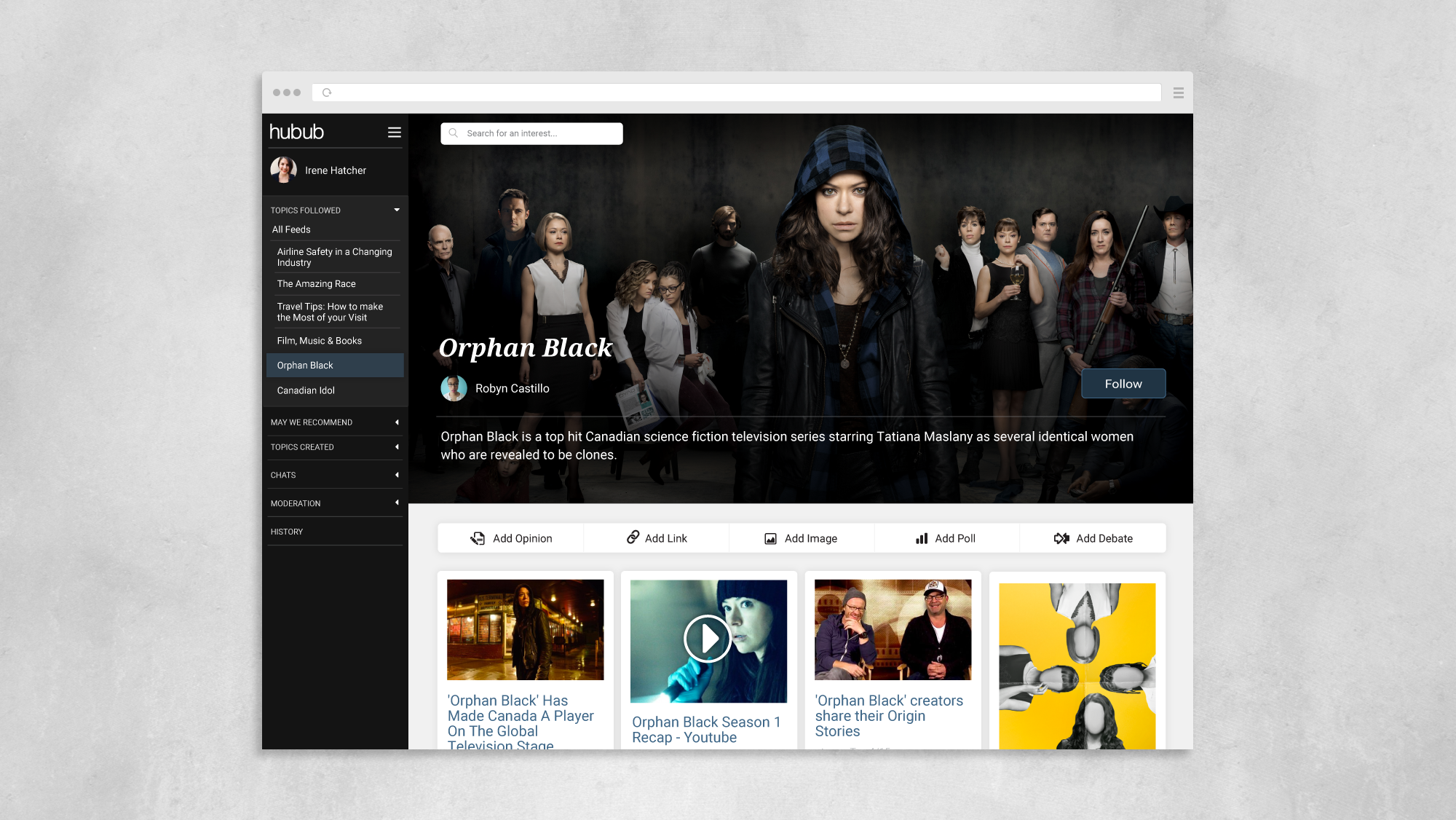Follow the Orphan Black topic
The image size is (1456, 820).
coord(1123,384)
